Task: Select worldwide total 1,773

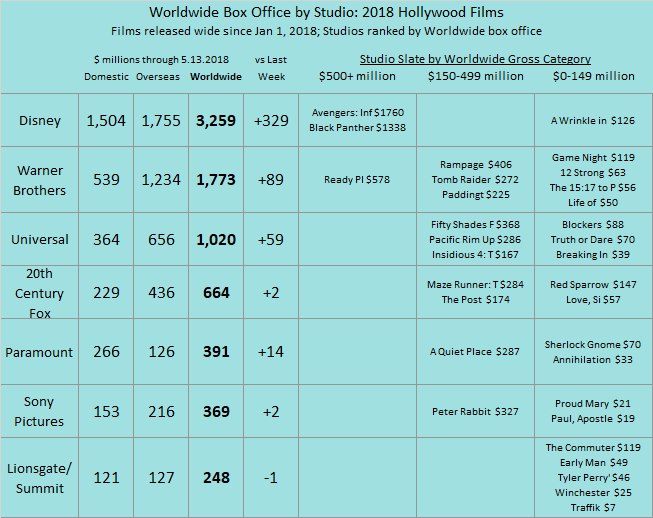Action: [x=216, y=180]
